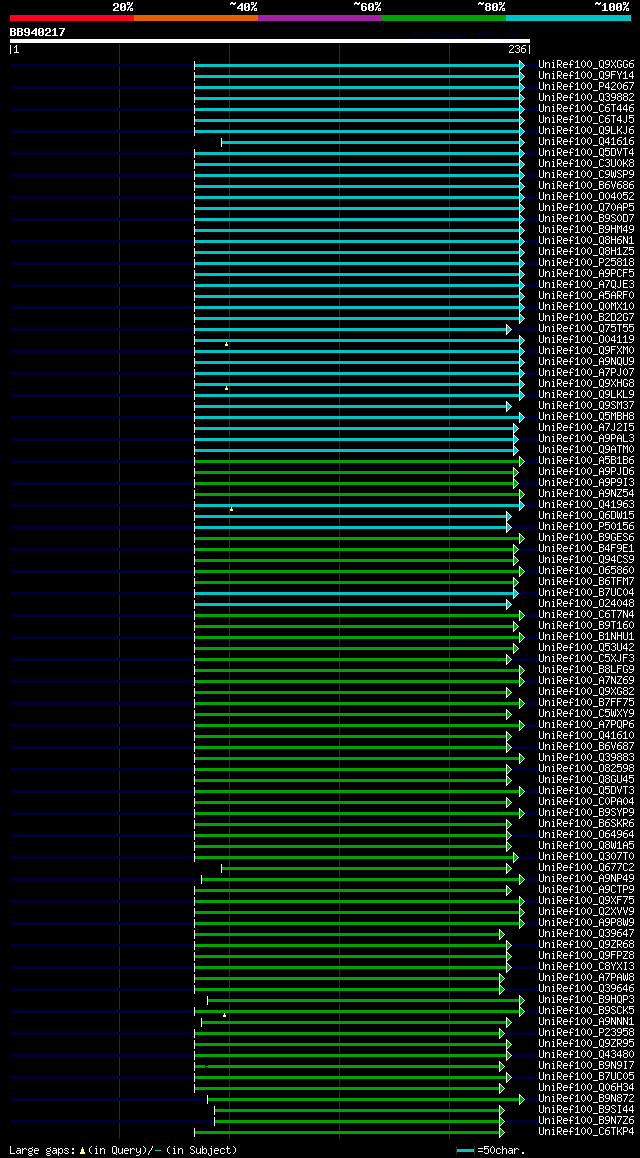Click the UniRef100_Q9LKJ6 label
The width and height of the screenshot is (640, 1158).
(586, 131)
